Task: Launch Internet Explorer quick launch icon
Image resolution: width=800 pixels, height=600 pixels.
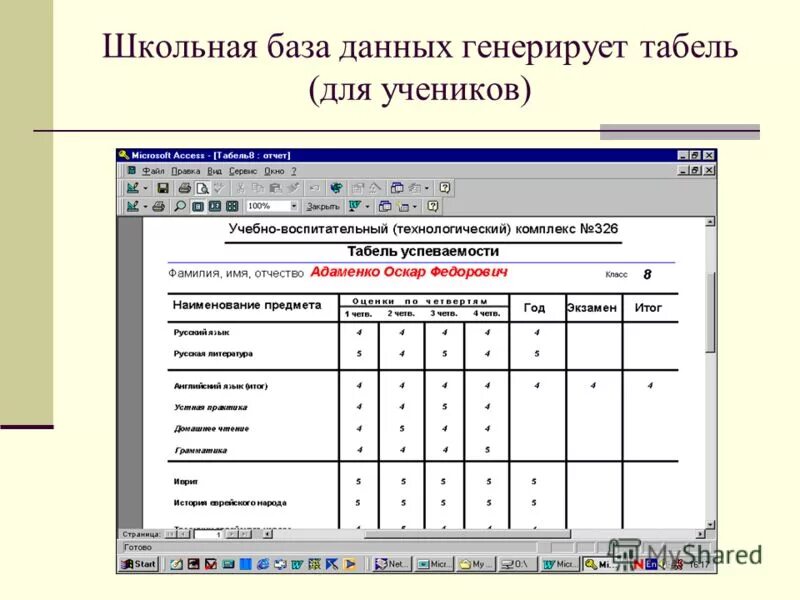Action: pos(263,564)
